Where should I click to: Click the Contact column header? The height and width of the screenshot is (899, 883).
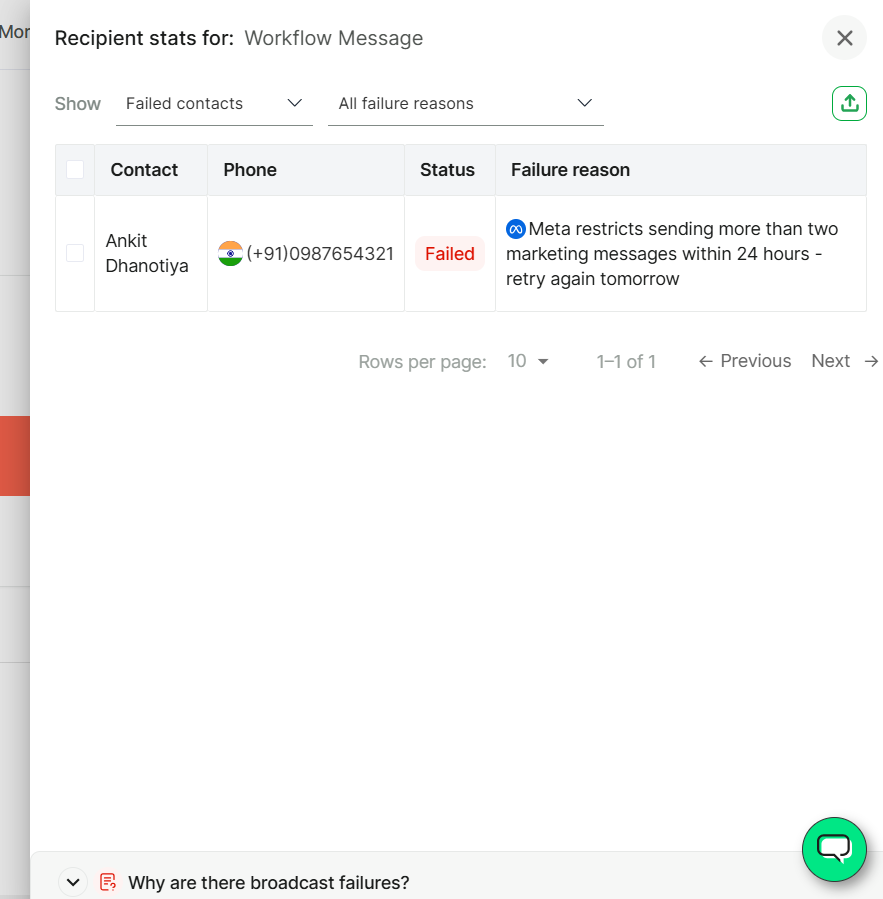pos(144,170)
